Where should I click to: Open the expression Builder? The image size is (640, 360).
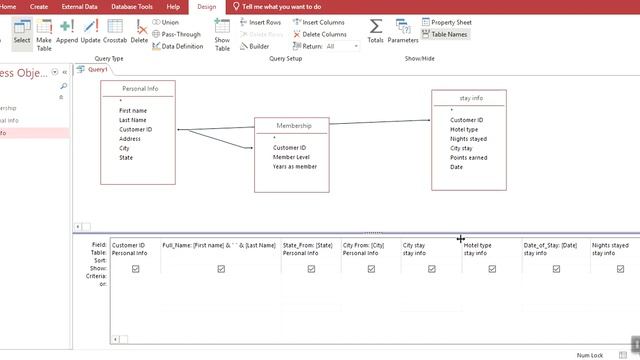254,46
